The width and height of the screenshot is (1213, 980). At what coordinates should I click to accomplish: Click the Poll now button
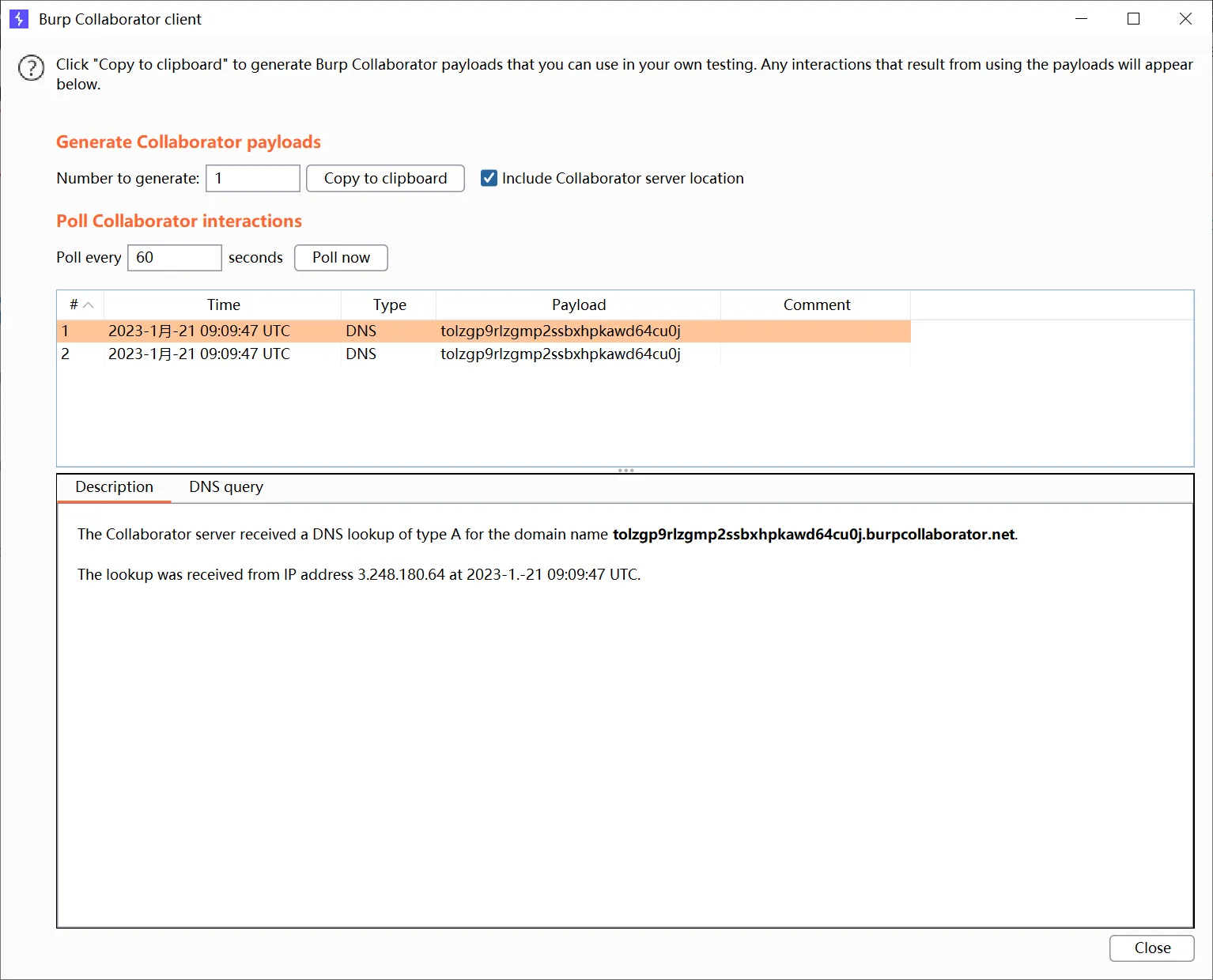[341, 258]
